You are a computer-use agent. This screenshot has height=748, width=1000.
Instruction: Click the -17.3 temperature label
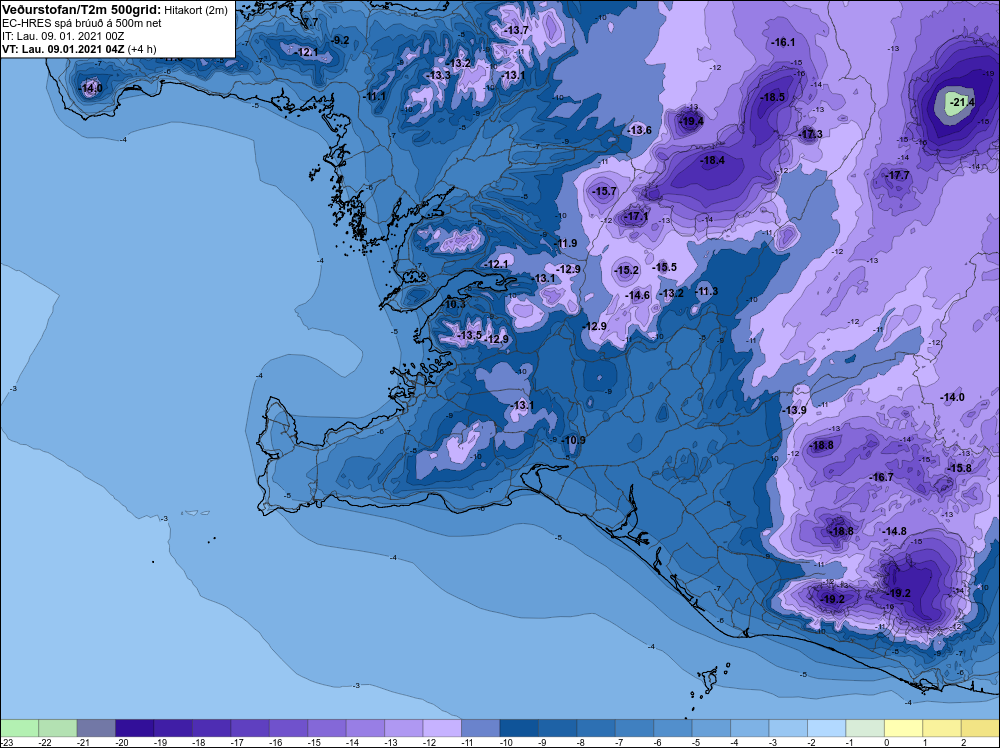811,134
